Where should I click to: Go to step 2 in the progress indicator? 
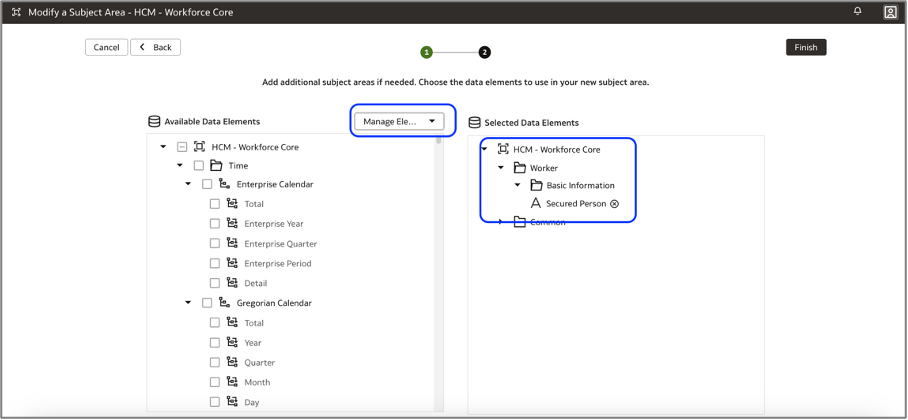pyautogui.click(x=485, y=53)
